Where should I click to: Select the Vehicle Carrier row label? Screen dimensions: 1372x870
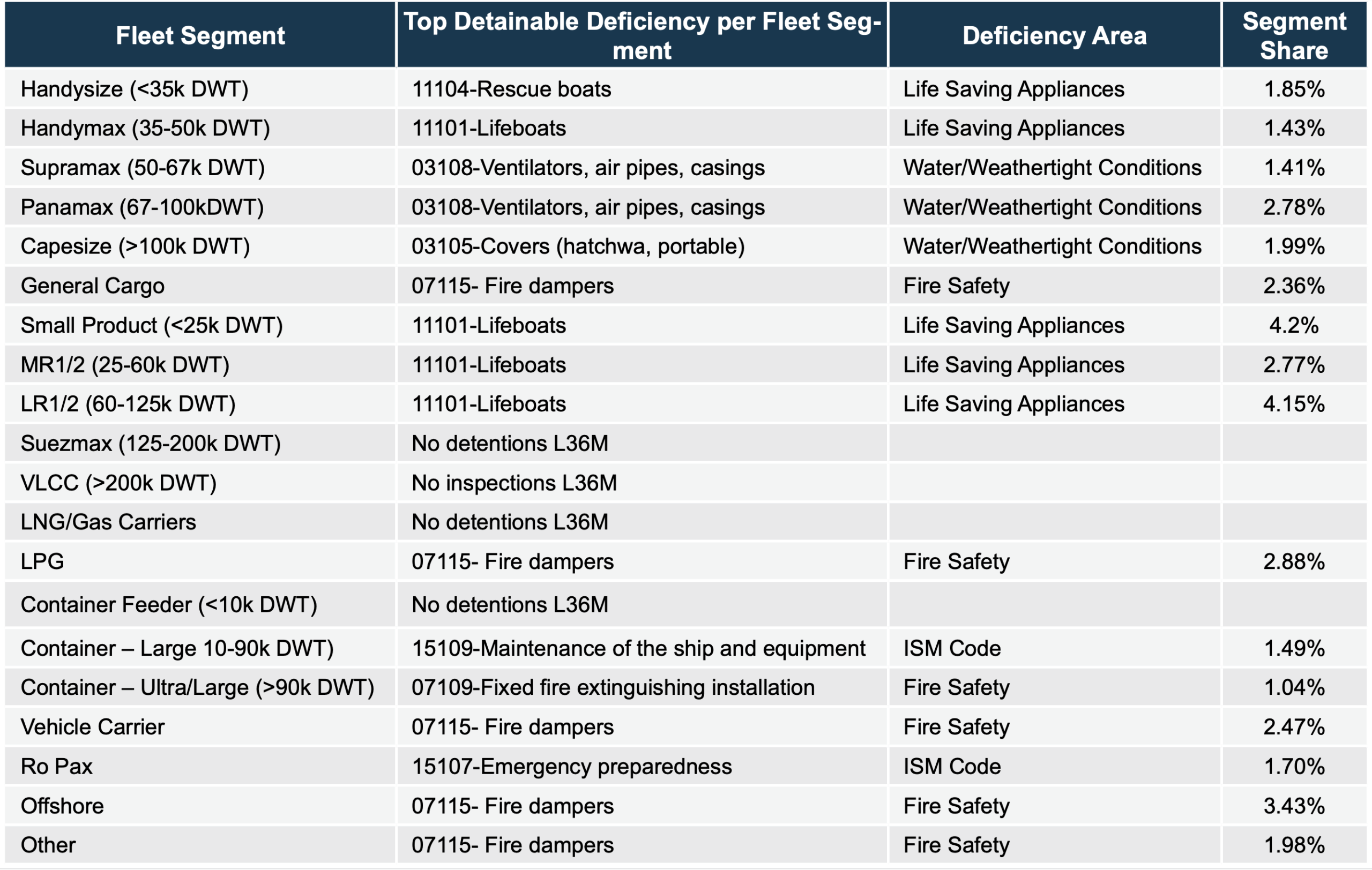click(92, 727)
